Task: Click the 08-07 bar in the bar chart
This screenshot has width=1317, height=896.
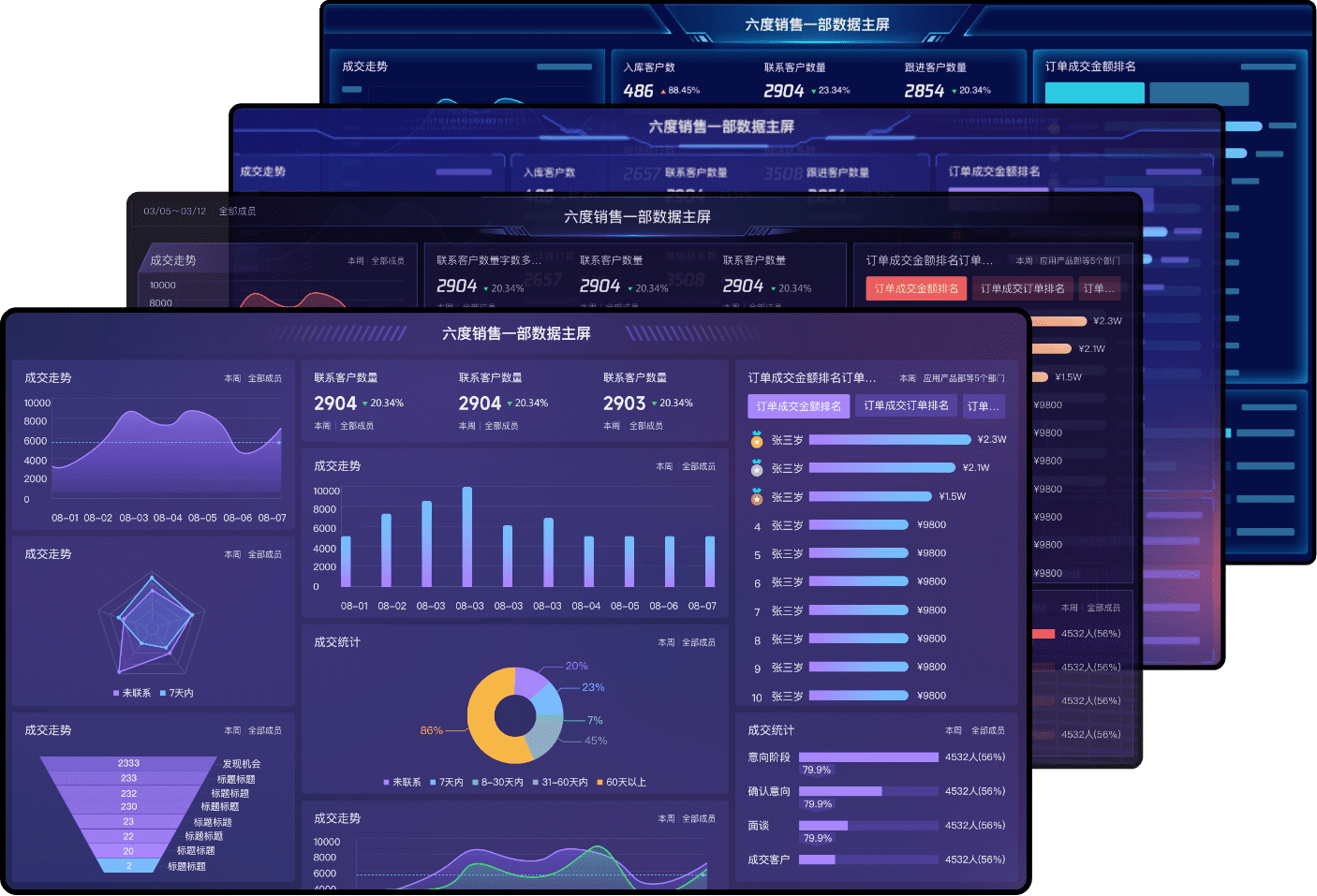Action: pos(710,561)
